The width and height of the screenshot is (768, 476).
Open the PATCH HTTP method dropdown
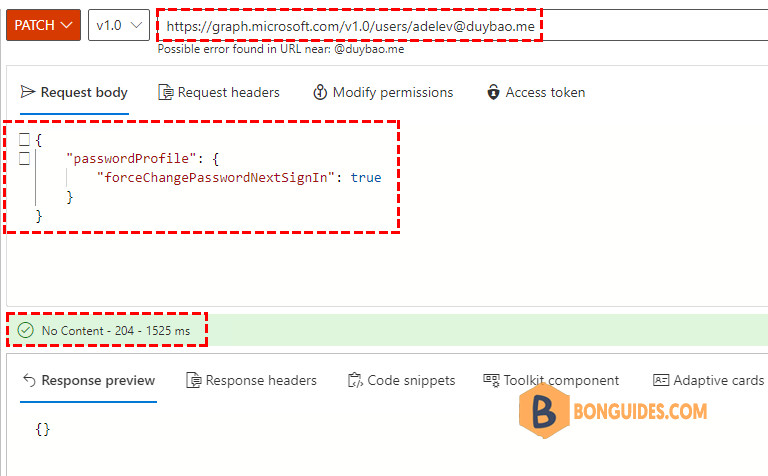click(43, 25)
